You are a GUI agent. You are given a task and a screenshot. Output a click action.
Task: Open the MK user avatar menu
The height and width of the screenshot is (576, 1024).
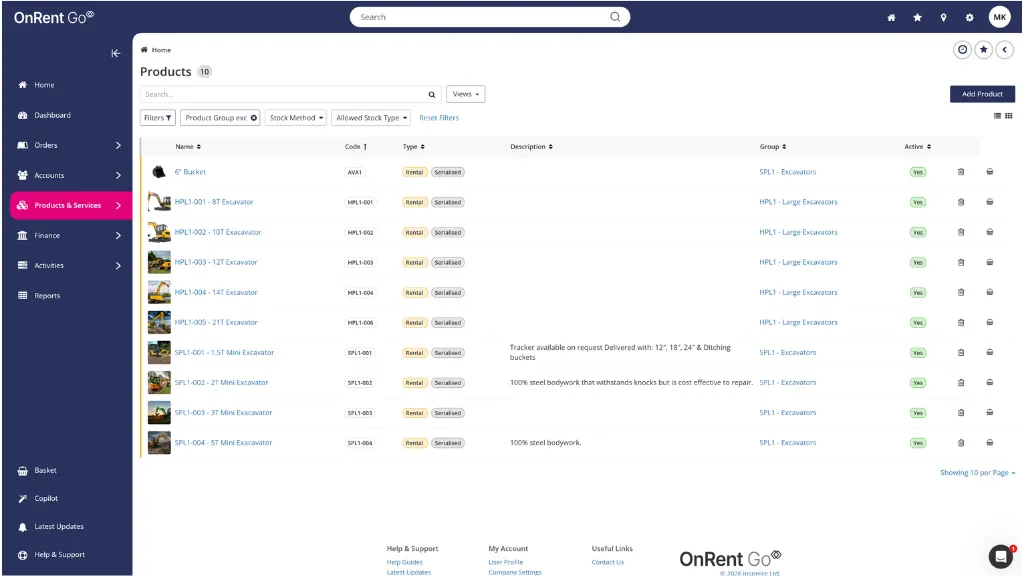tap(1000, 17)
